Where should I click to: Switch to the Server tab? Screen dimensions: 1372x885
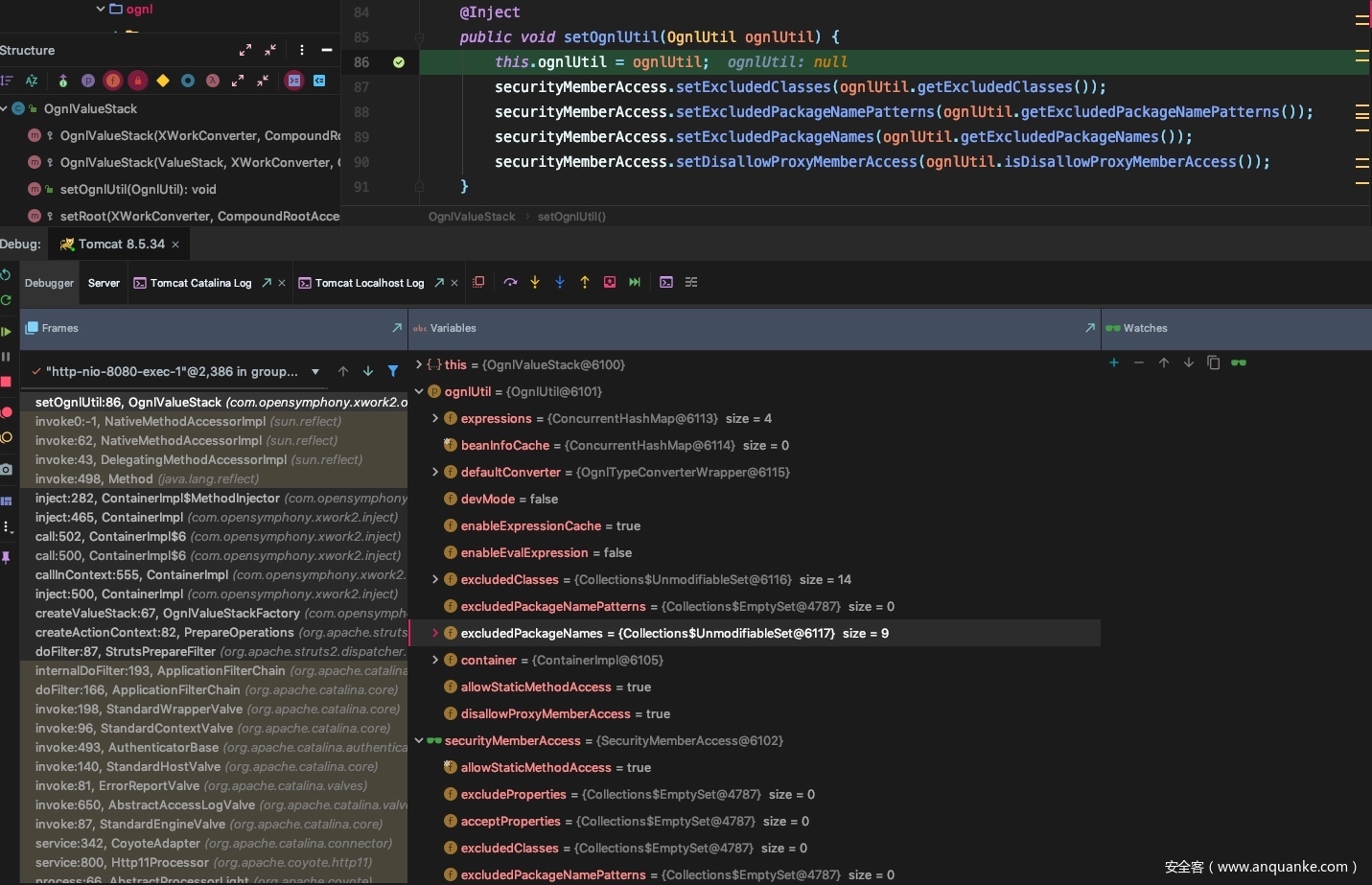coord(104,283)
